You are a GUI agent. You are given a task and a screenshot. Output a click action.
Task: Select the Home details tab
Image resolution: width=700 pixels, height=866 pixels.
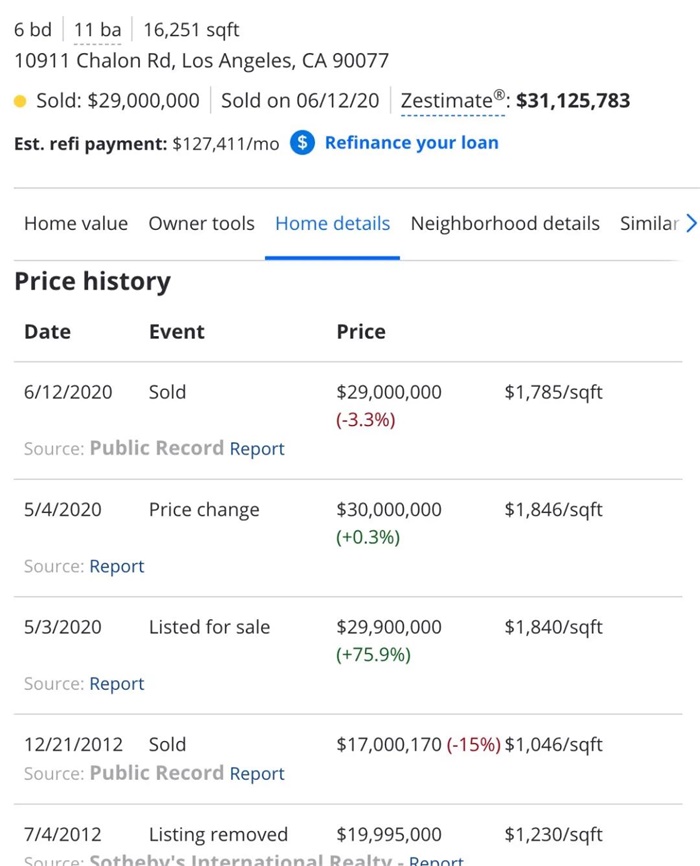click(x=332, y=224)
